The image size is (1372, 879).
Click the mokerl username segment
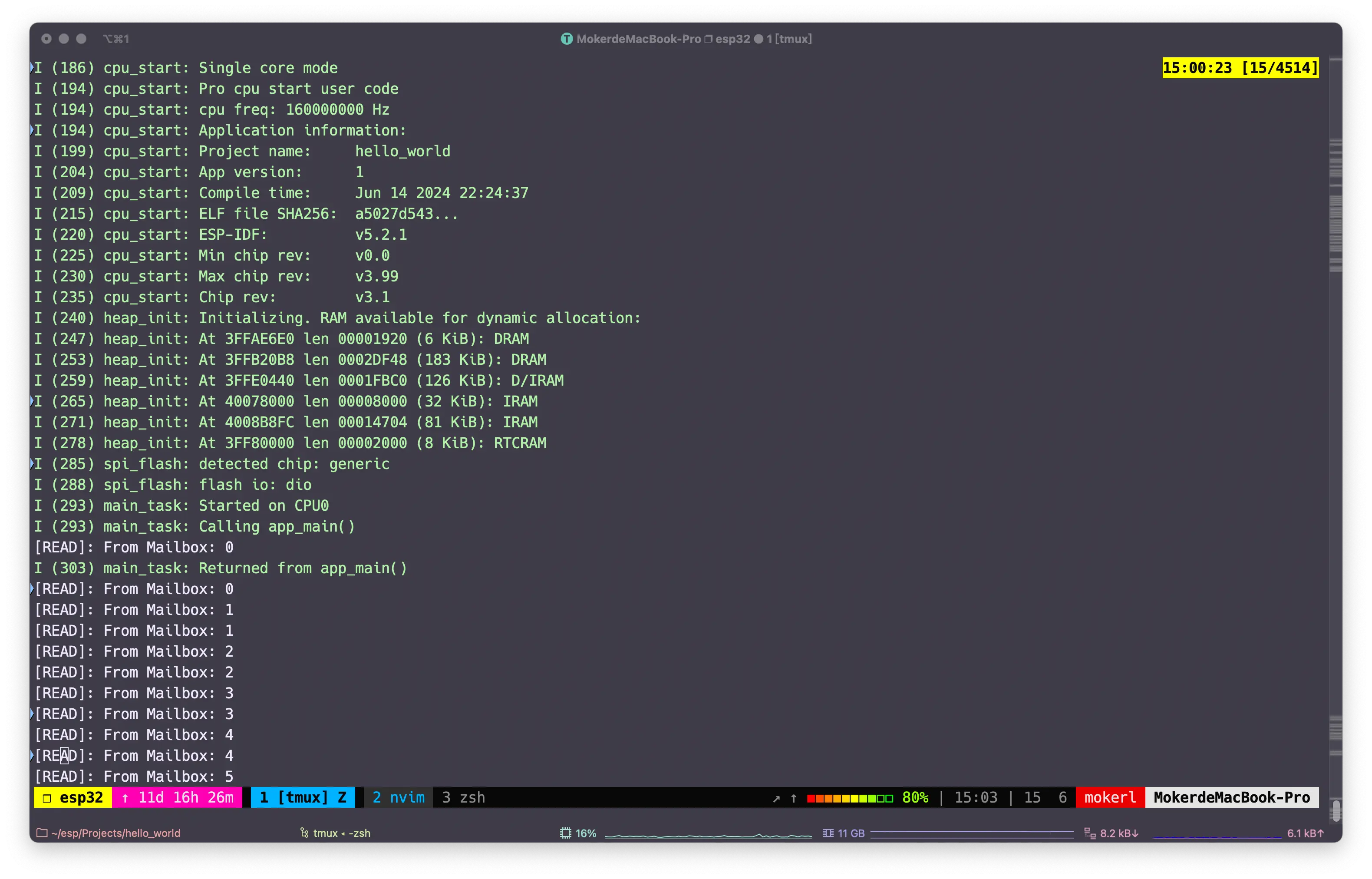(1110, 797)
